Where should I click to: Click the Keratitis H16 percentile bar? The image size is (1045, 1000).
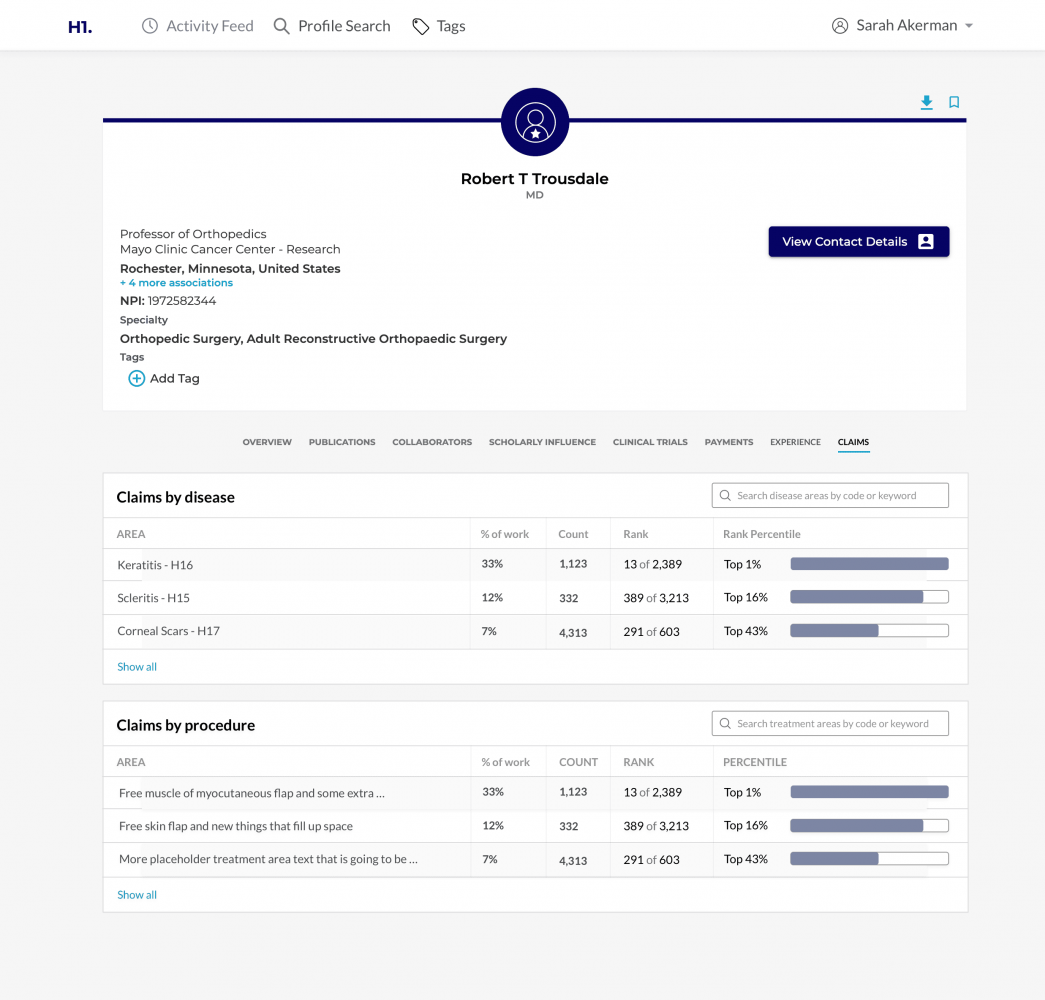point(869,565)
